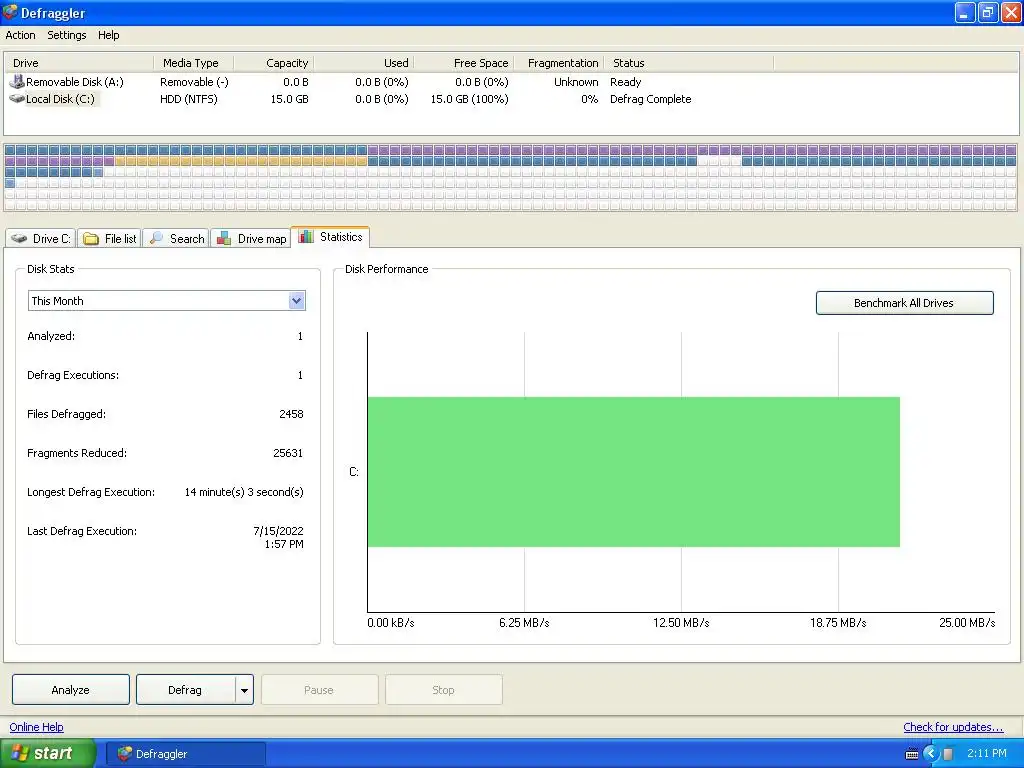Click the hard drive icon on Drive C: tab
This screenshot has height=768, width=1024.
point(20,238)
